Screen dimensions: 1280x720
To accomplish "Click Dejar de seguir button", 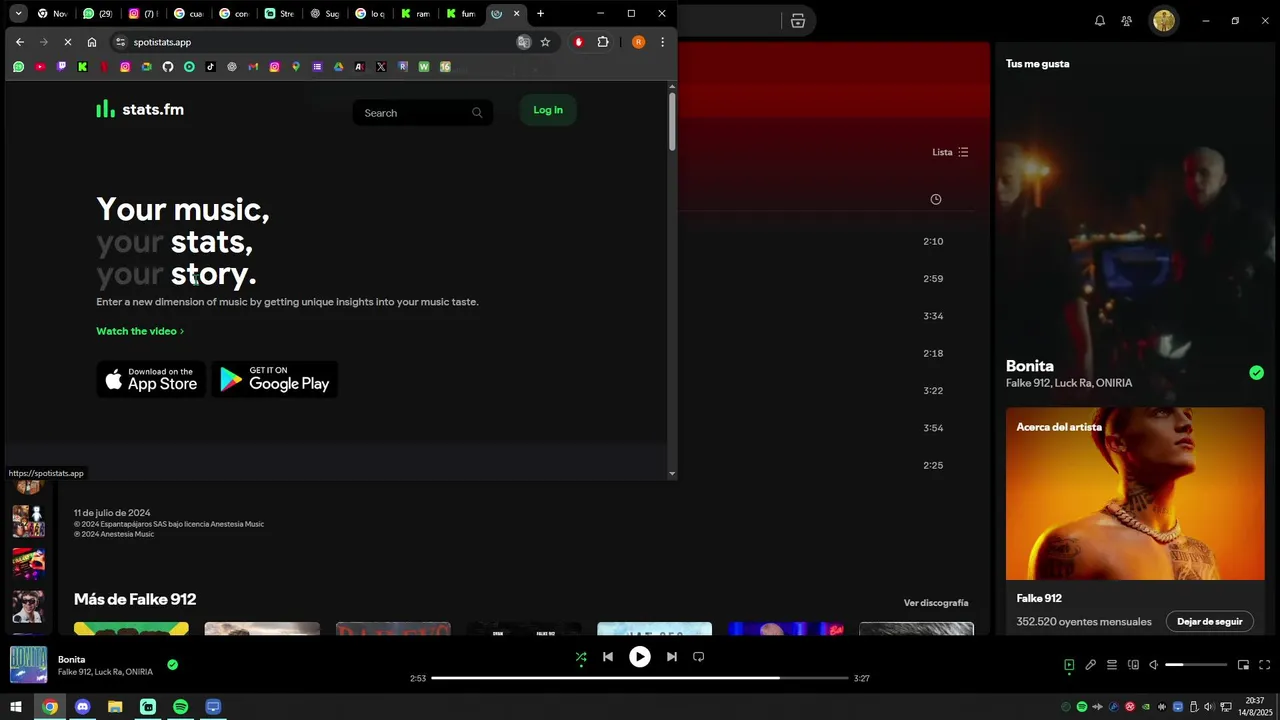I will pos(1210,621).
